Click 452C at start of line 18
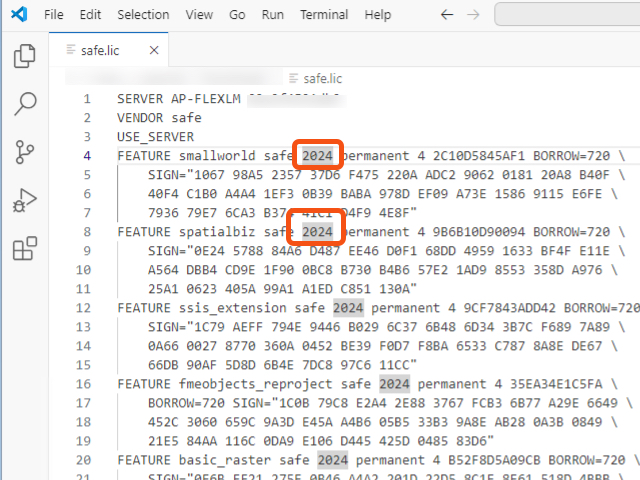 click(x=163, y=422)
